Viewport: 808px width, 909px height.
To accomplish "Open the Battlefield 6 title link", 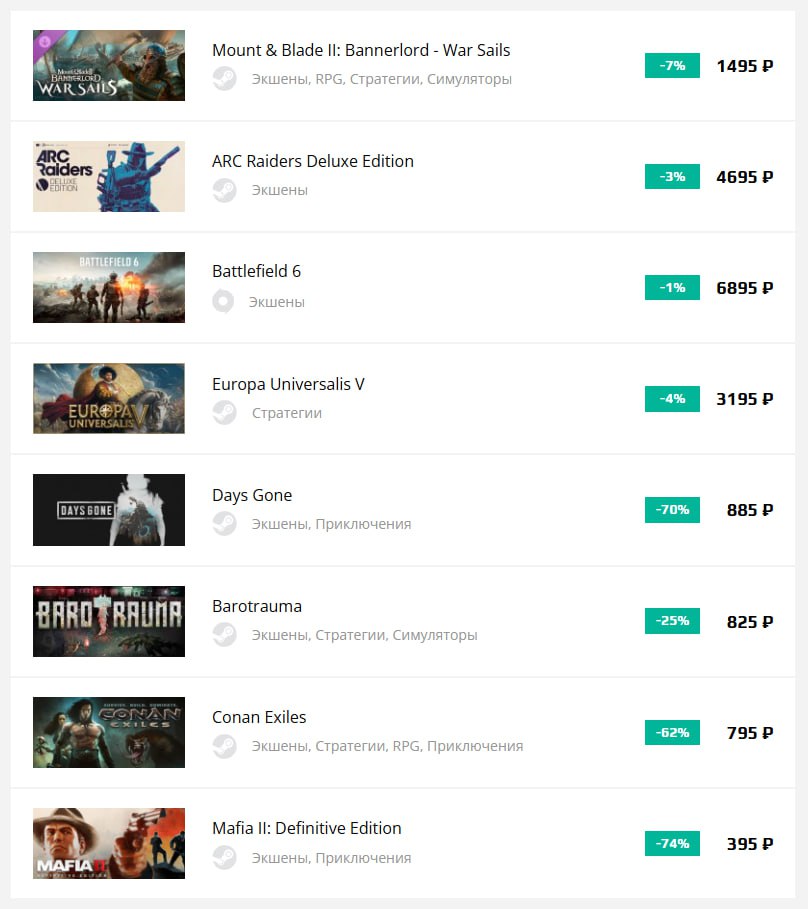I will [x=256, y=272].
